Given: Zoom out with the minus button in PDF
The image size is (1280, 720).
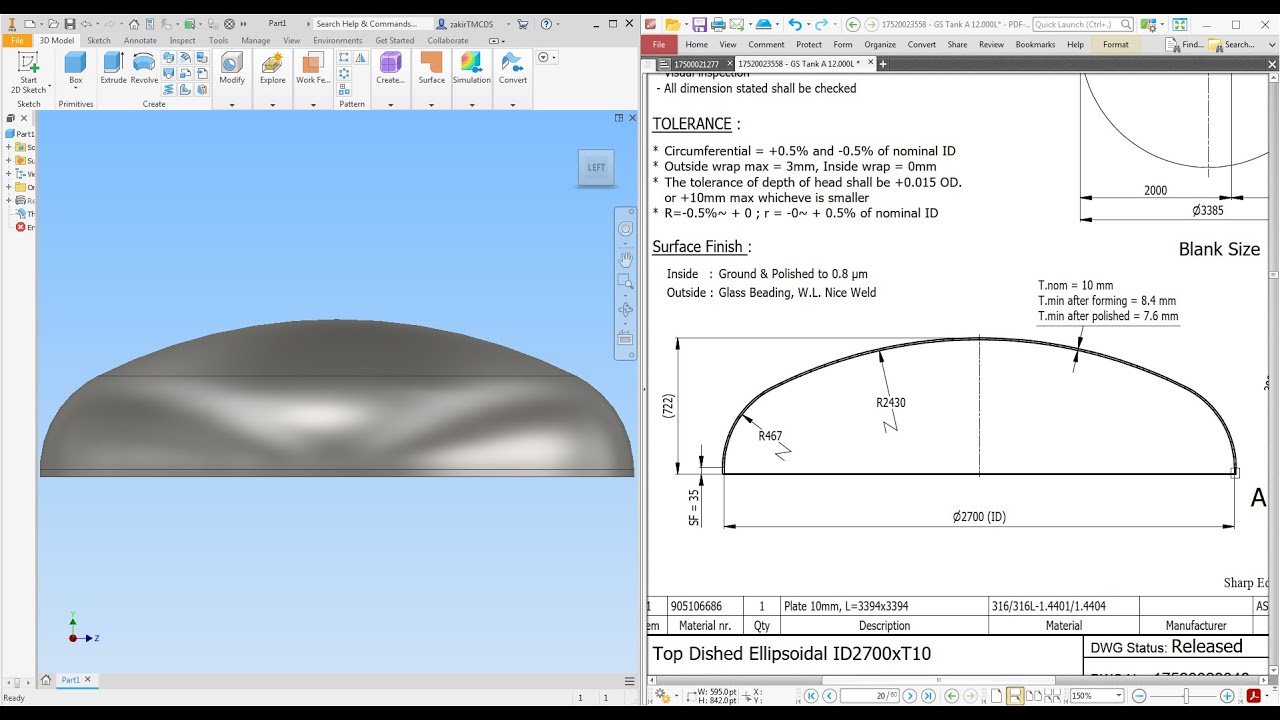Looking at the screenshot, I should tap(1139, 696).
